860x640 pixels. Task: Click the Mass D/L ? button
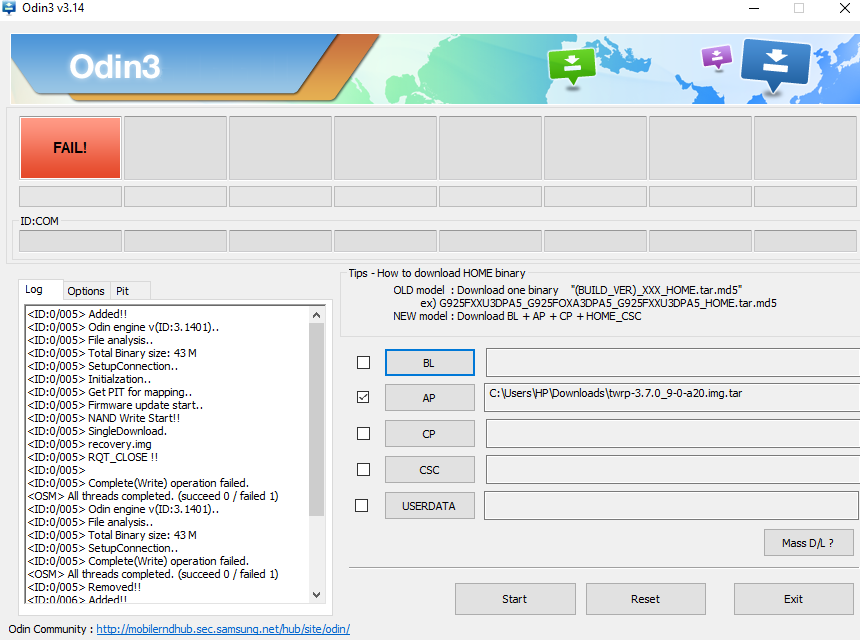point(808,542)
